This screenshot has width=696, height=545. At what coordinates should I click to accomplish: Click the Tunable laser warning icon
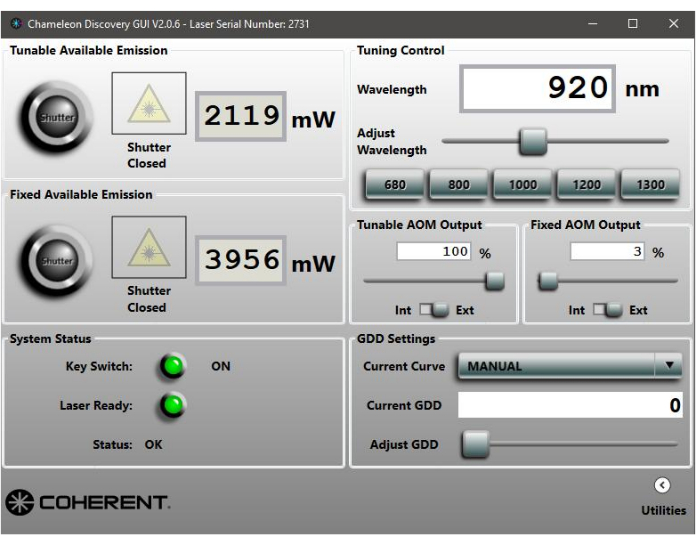(149, 103)
